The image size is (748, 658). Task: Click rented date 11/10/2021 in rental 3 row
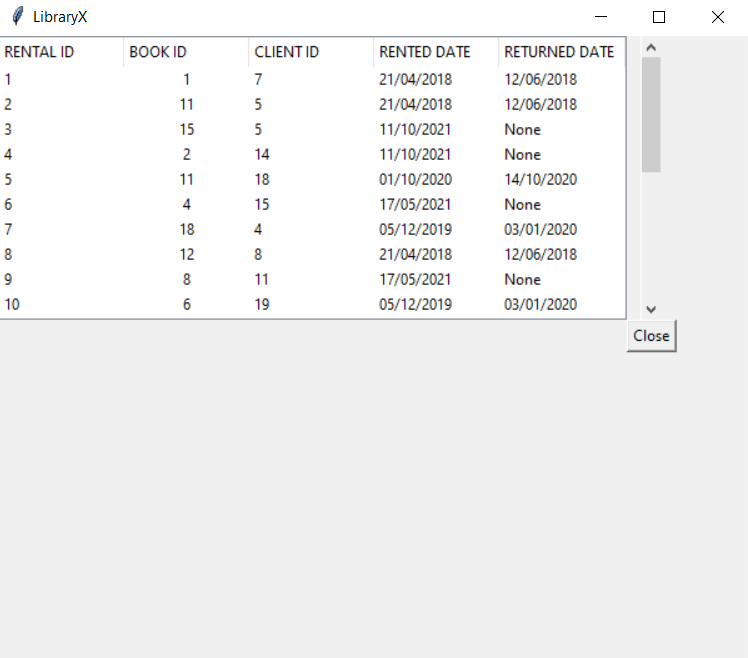point(415,129)
